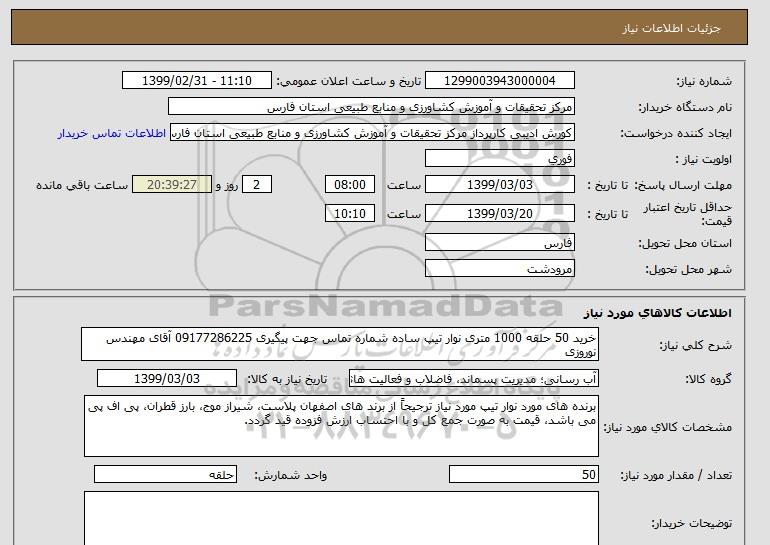Click the label شماره نیاز
Viewport: 770px width, 545px height.
(704, 82)
